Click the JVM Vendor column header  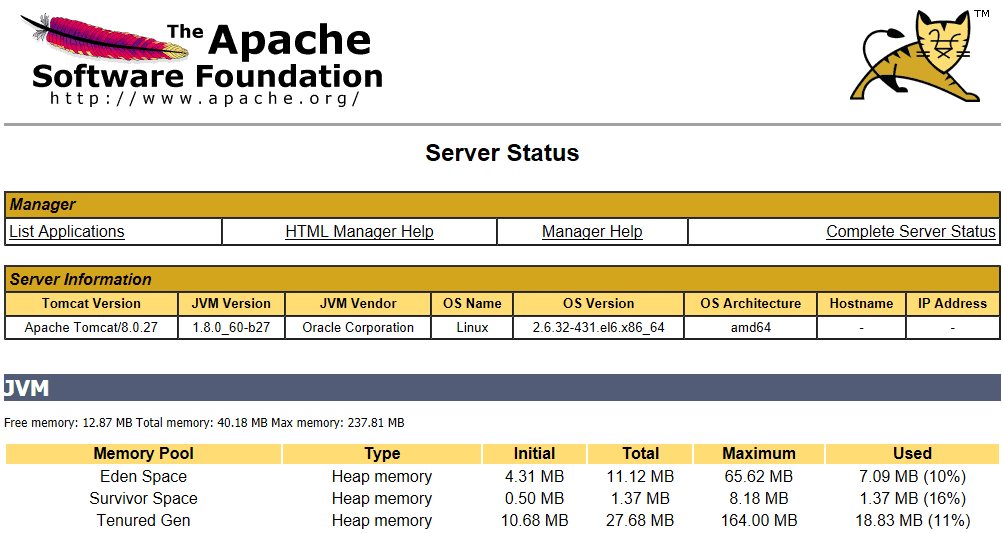click(358, 303)
